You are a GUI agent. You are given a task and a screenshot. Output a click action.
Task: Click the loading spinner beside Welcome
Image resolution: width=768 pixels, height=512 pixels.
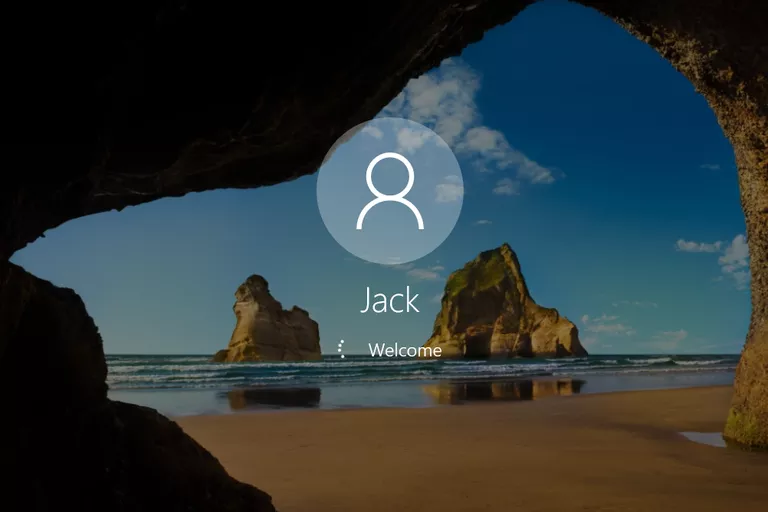click(x=342, y=349)
